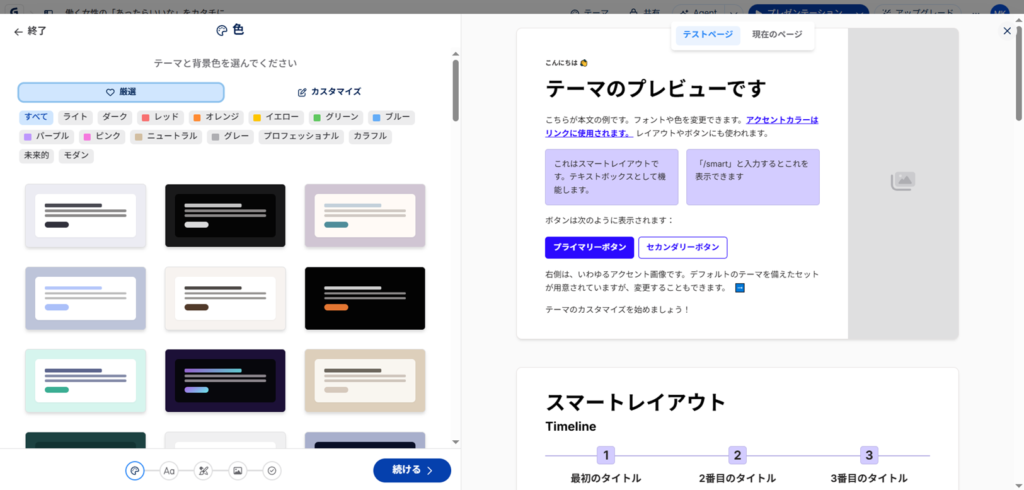Click the palette color step icon
This screenshot has width=1024, height=490.
[x=135, y=470]
